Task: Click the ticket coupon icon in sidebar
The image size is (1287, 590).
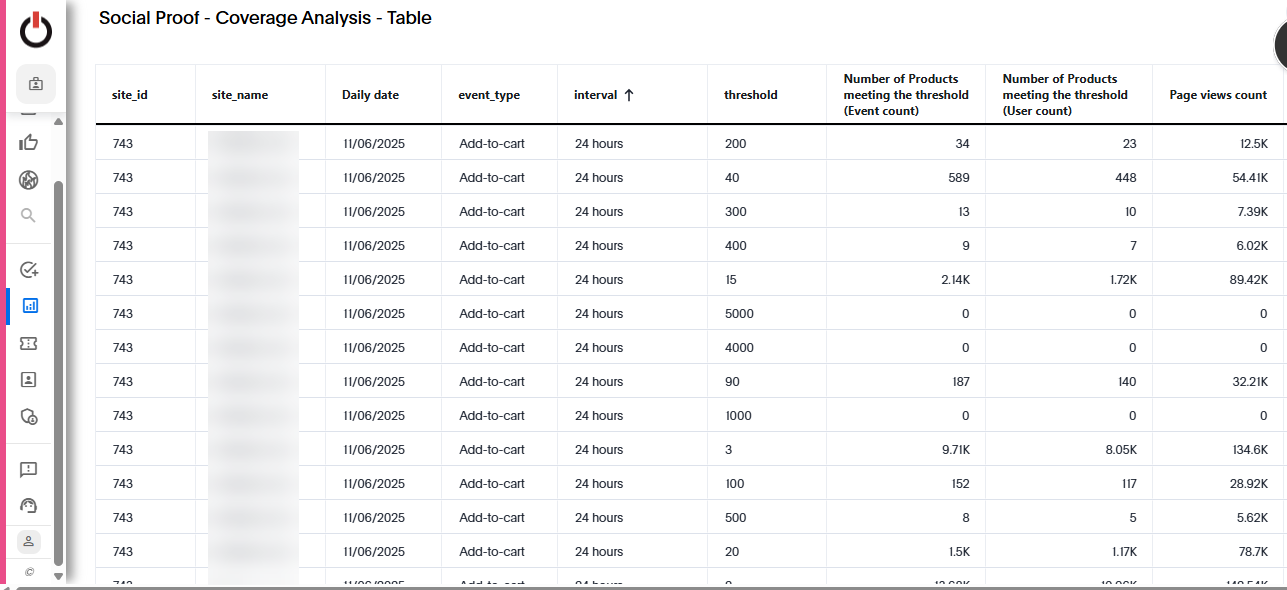Action: pyautogui.click(x=29, y=343)
